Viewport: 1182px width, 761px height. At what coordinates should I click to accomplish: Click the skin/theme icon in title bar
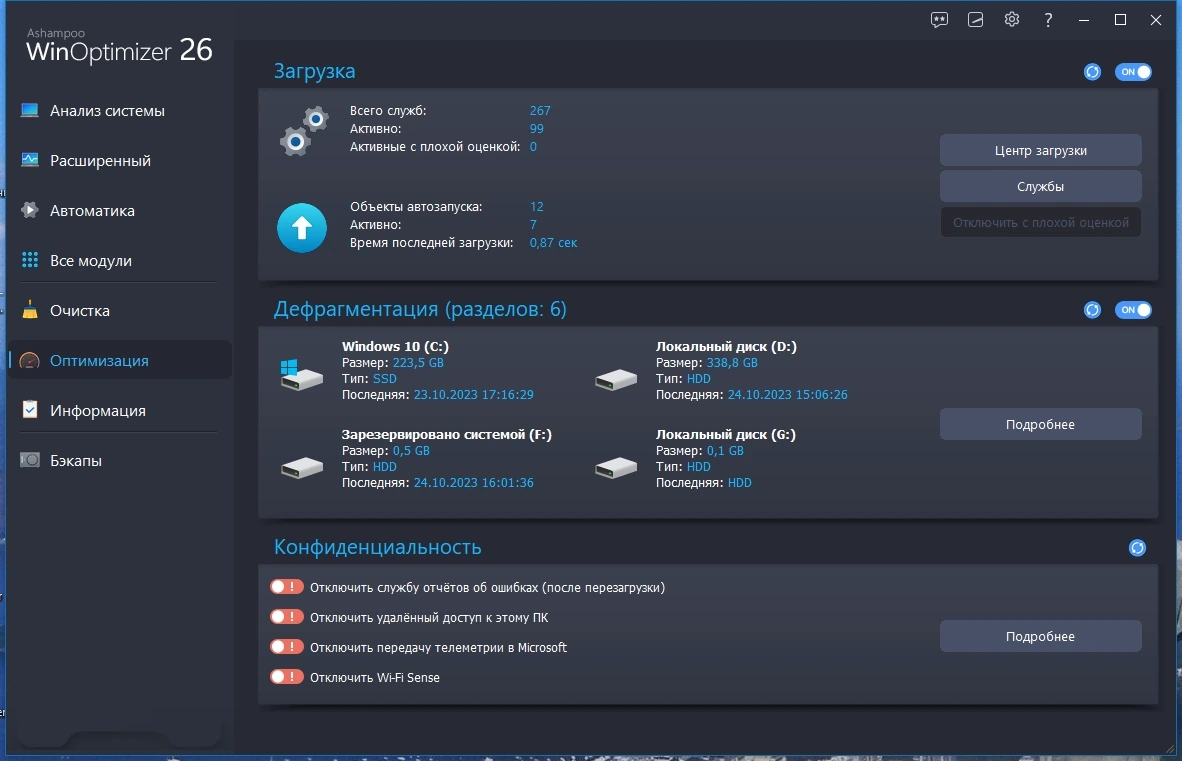(975, 20)
